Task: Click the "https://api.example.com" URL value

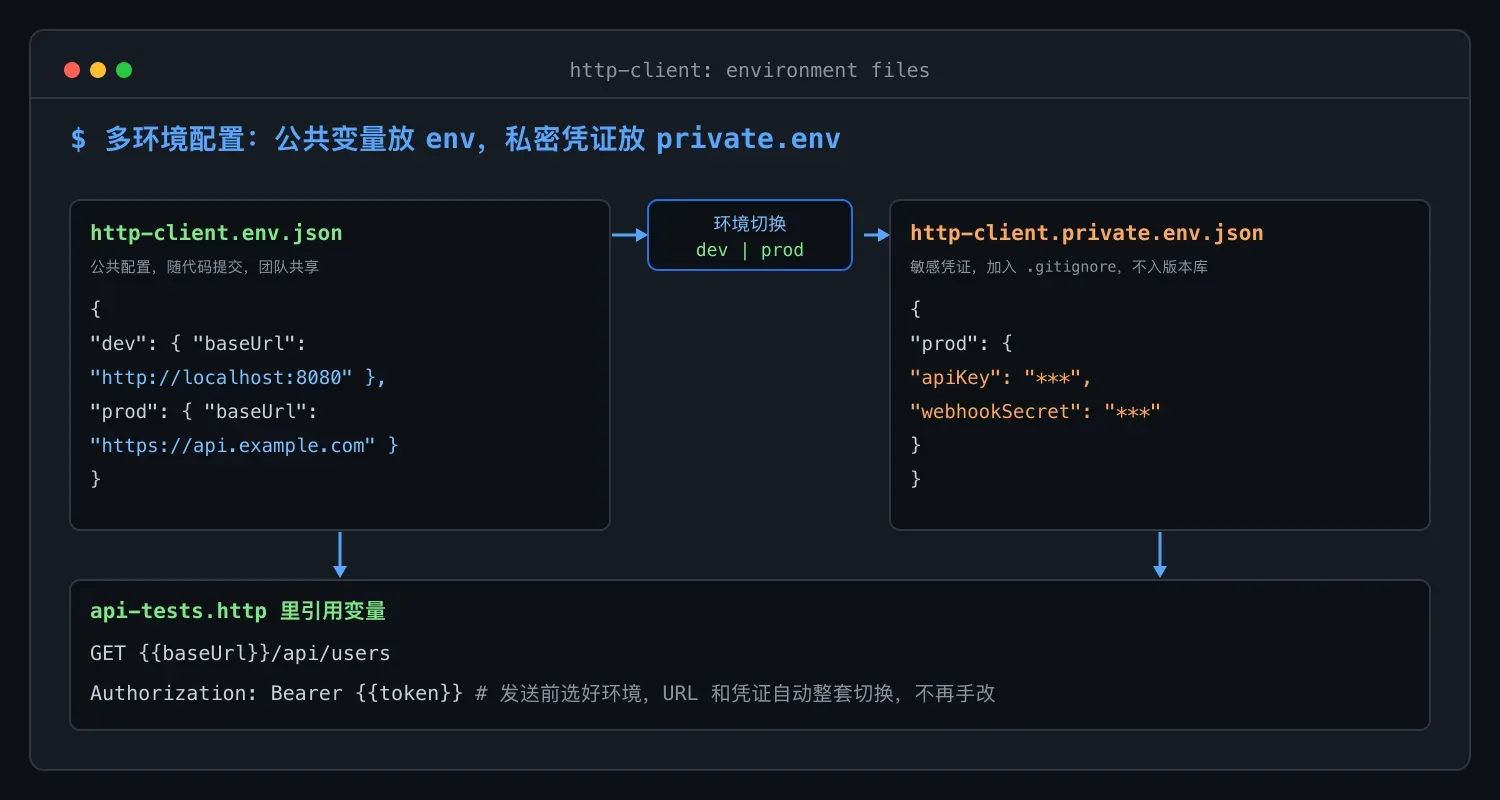Action: [233, 445]
